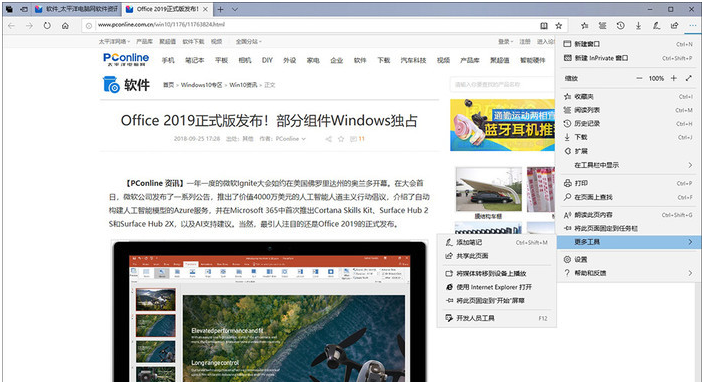The width and height of the screenshot is (708, 382).
Task: Open the 手机 navigation link
Action: tap(168, 60)
